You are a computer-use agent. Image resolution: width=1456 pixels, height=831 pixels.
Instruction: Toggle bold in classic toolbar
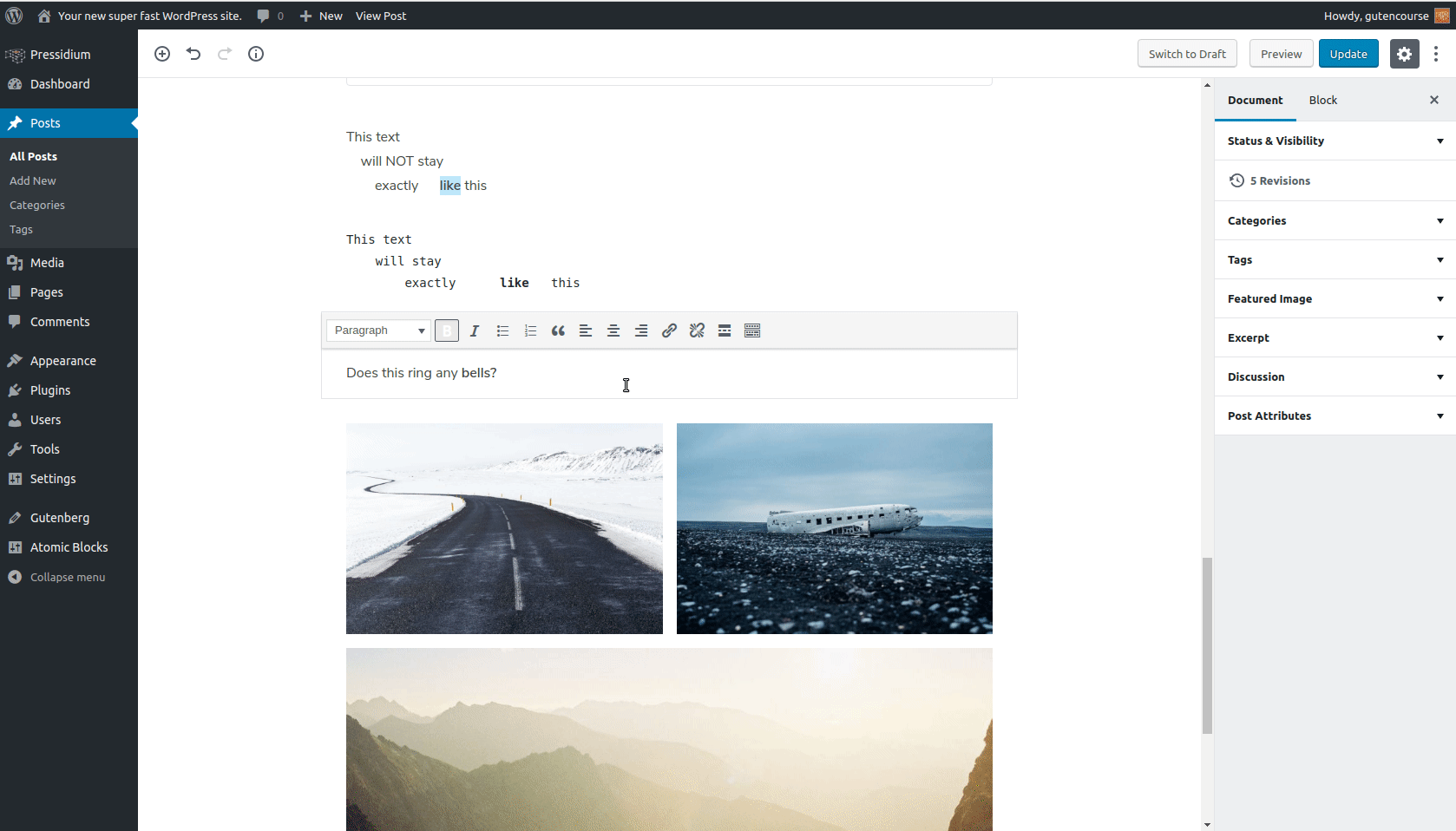coord(447,330)
